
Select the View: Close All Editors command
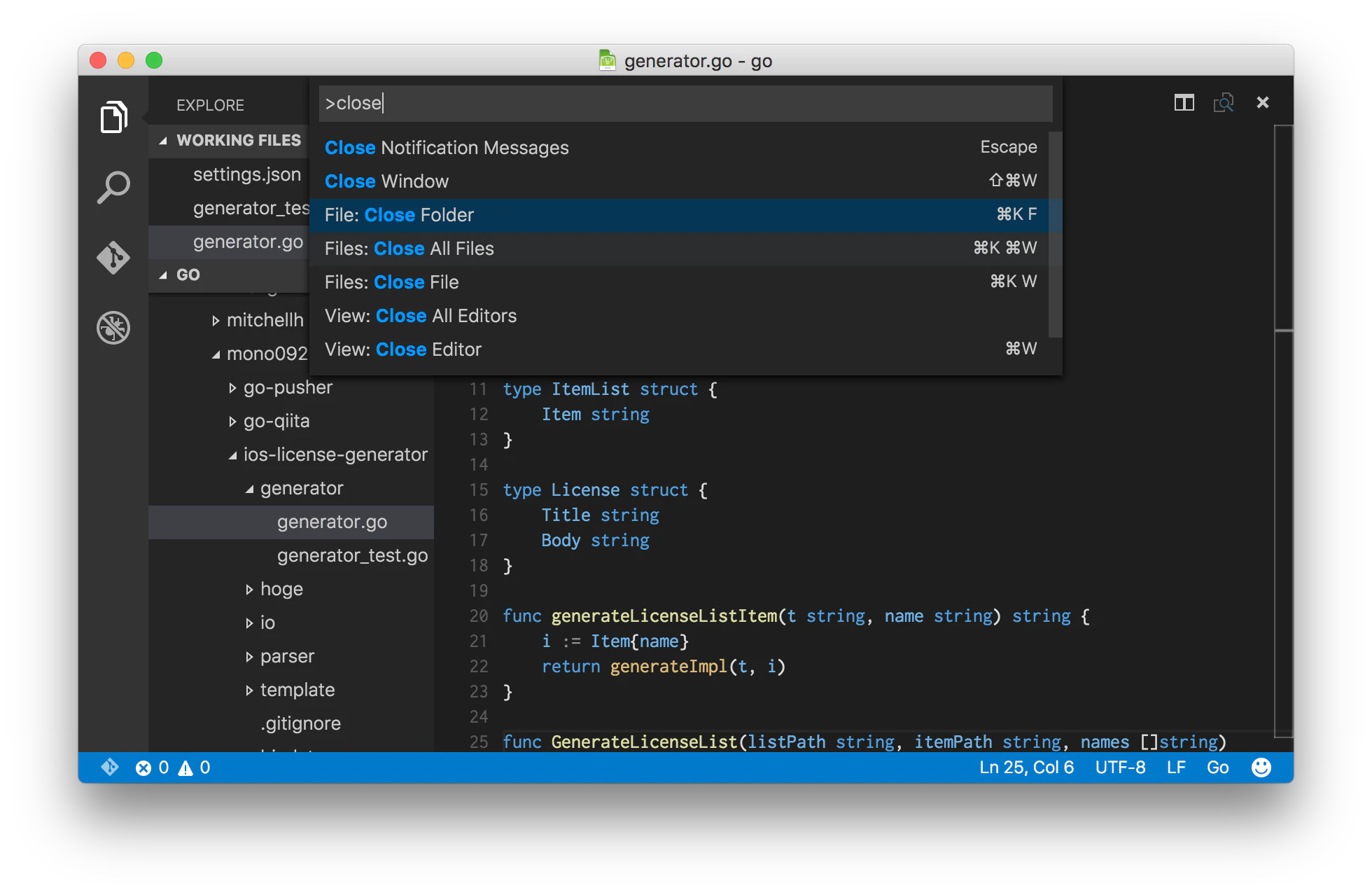pyautogui.click(x=685, y=316)
